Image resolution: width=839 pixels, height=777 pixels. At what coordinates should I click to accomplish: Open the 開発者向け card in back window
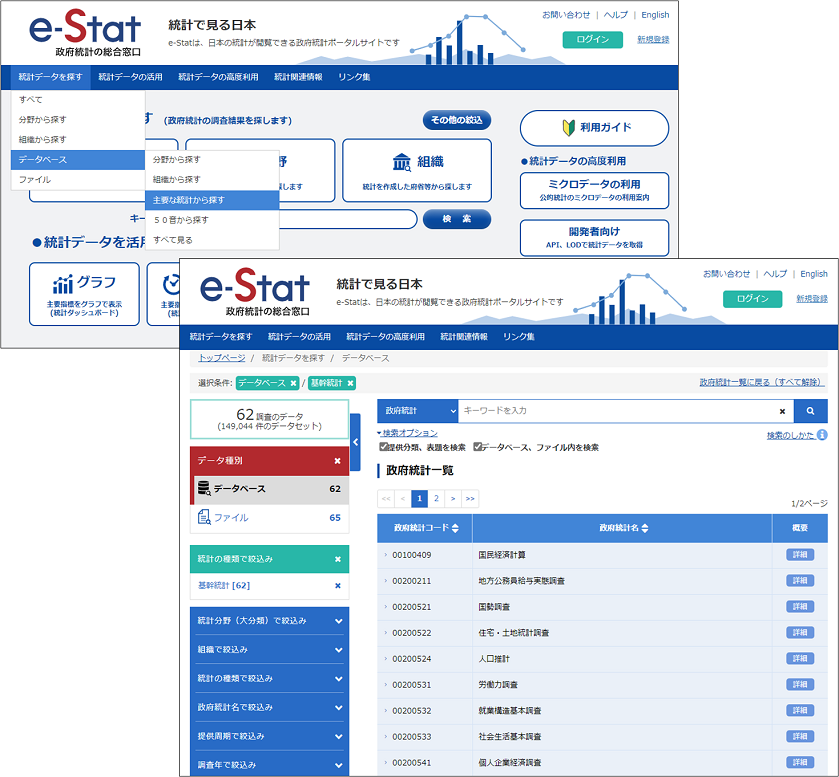click(594, 238)
